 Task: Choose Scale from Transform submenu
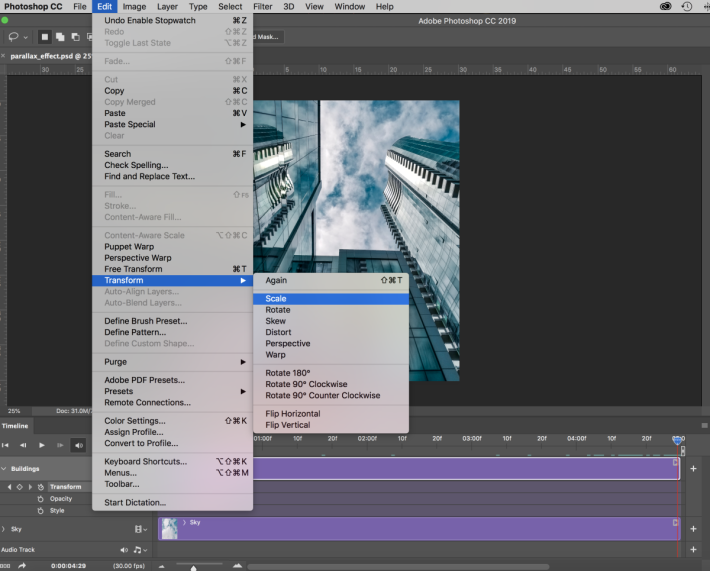coord(331,299)
